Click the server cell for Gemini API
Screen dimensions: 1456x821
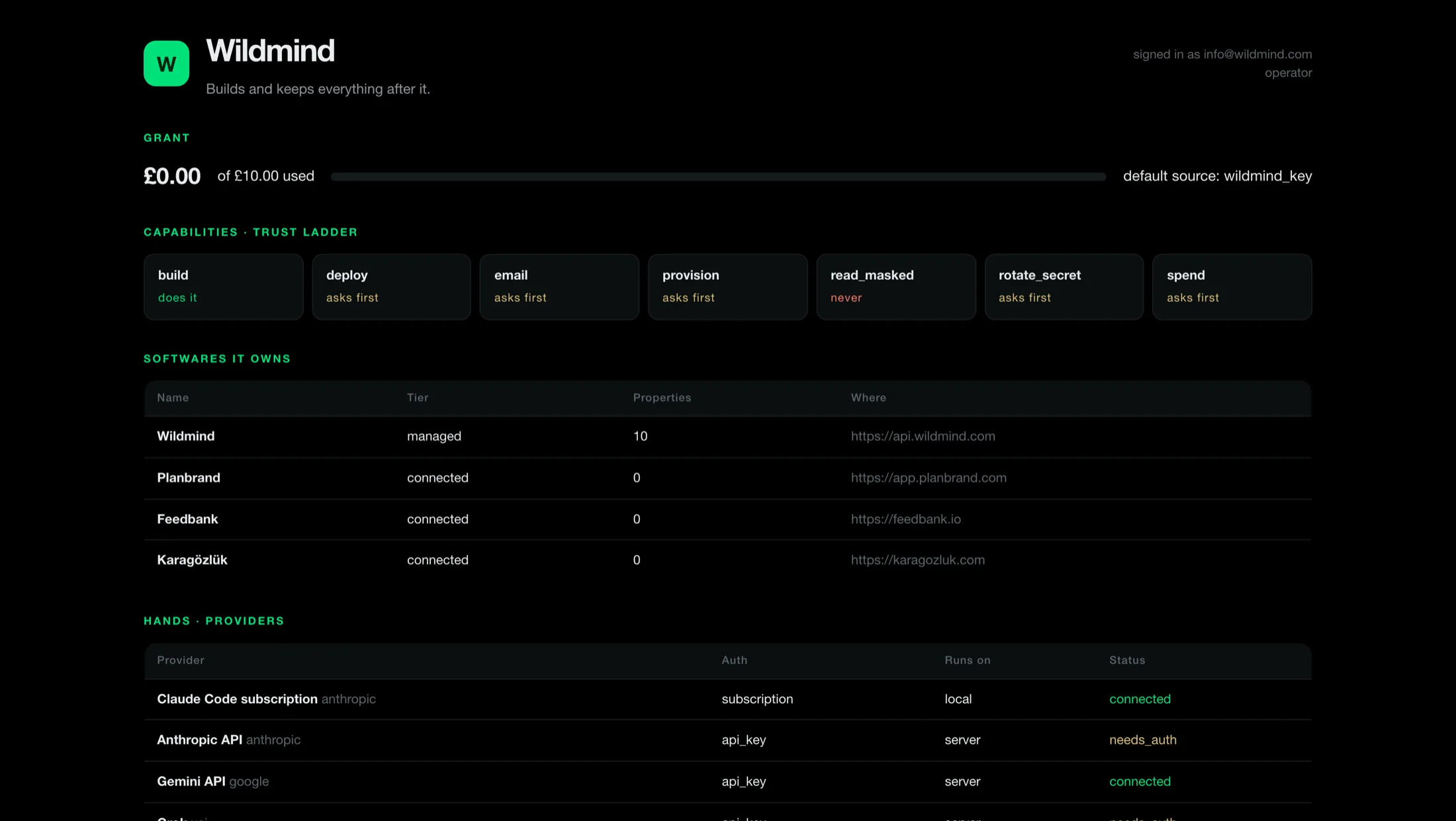coord(962,782)
